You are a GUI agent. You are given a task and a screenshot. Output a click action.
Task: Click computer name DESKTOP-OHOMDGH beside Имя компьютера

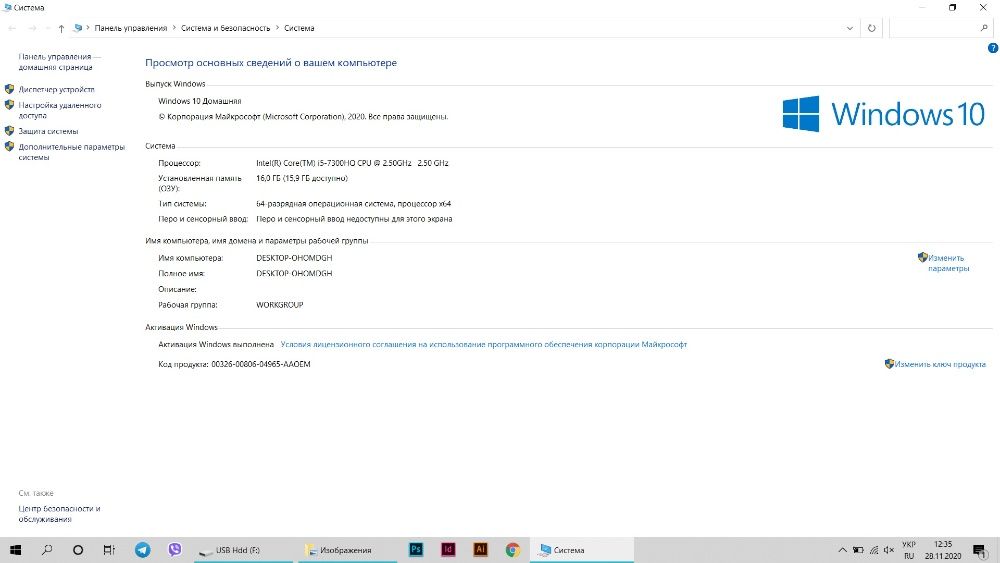pyautogui.click(x=294, y=258)
